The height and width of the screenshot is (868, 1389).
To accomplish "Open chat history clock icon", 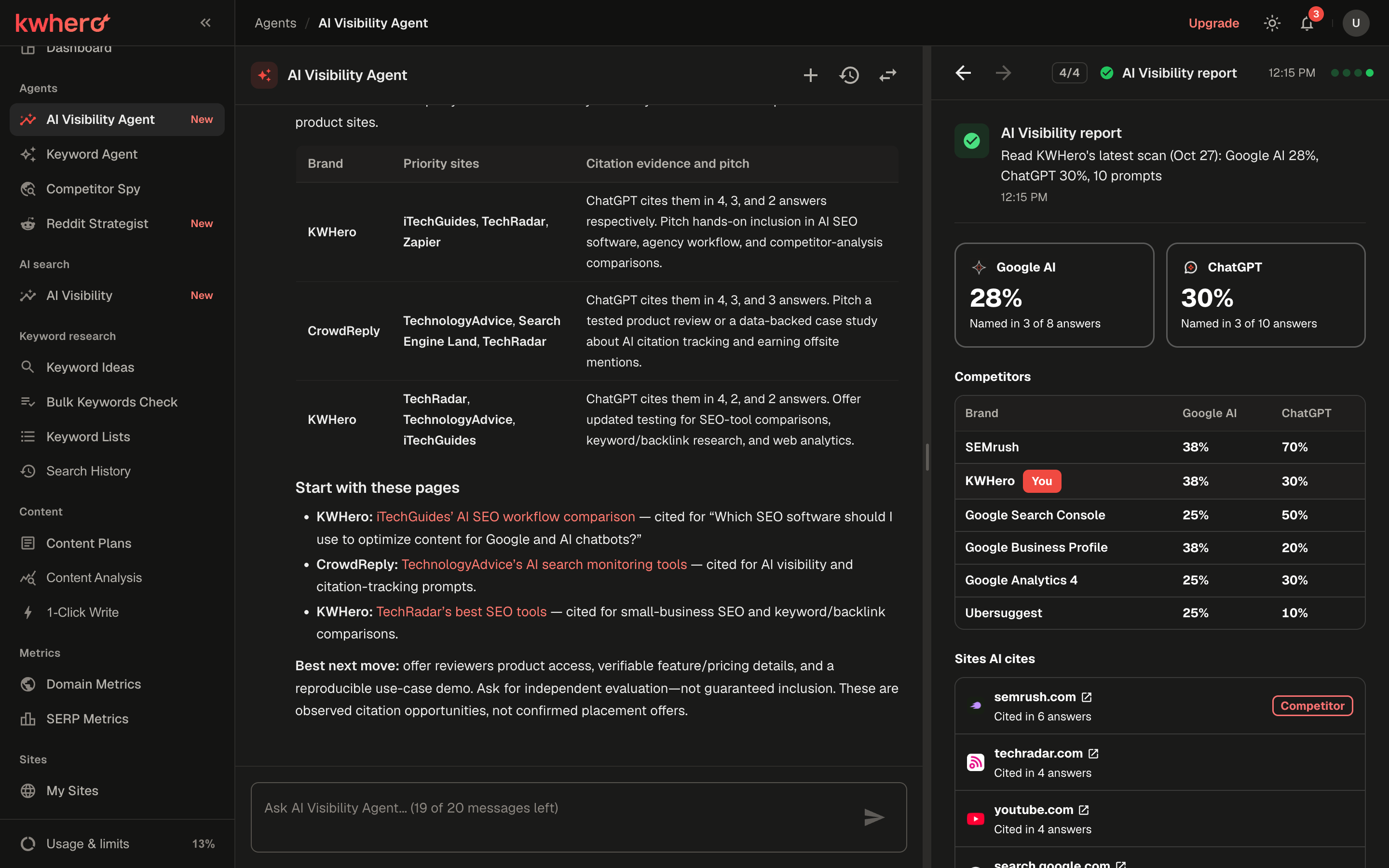I will (x=849, y=75).
